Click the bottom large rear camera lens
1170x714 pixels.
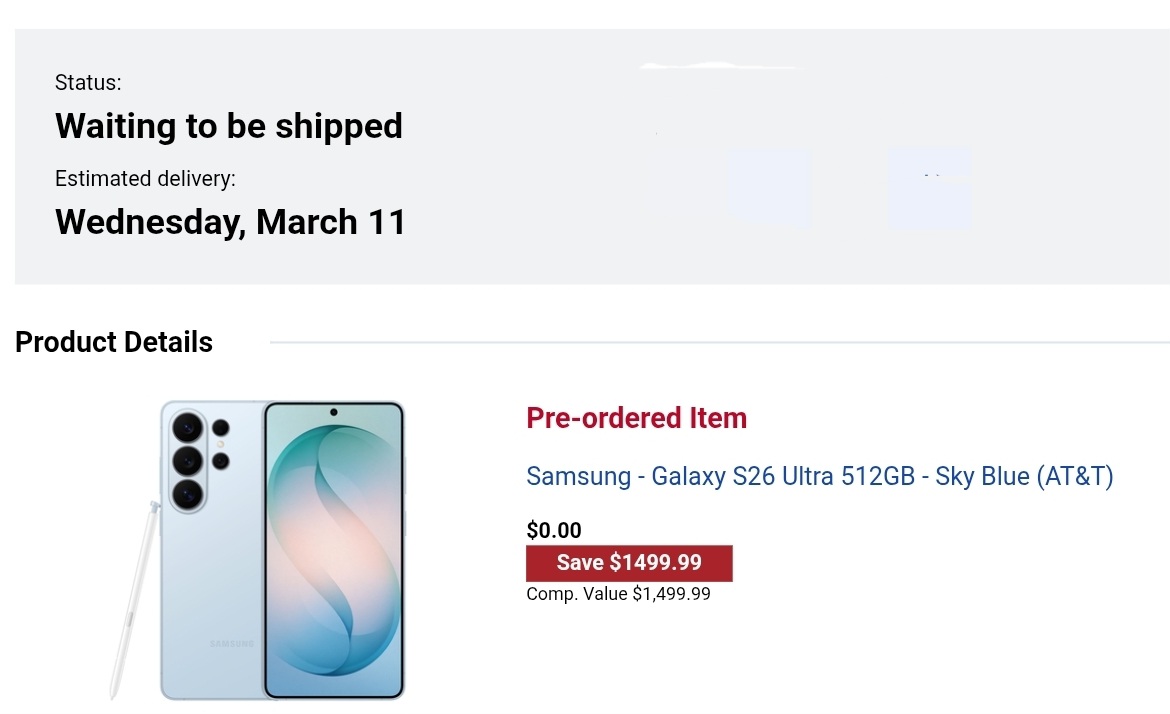point(187,493)
